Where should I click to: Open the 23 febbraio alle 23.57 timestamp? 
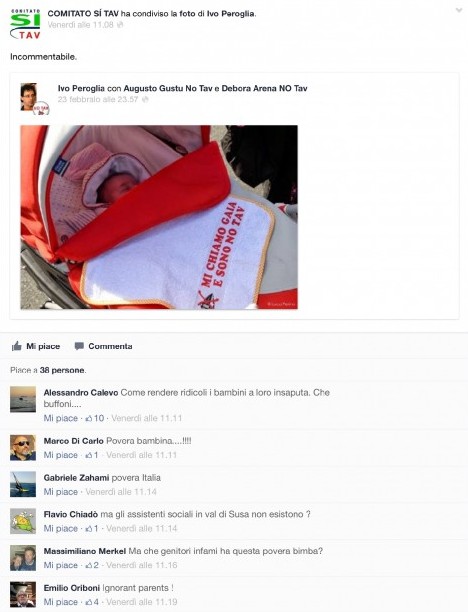[98, 99]
